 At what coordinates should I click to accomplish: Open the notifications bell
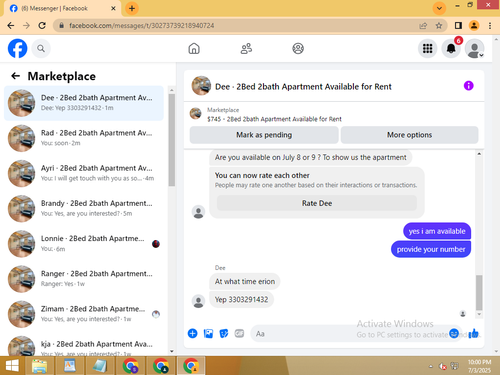pos(451,49)
